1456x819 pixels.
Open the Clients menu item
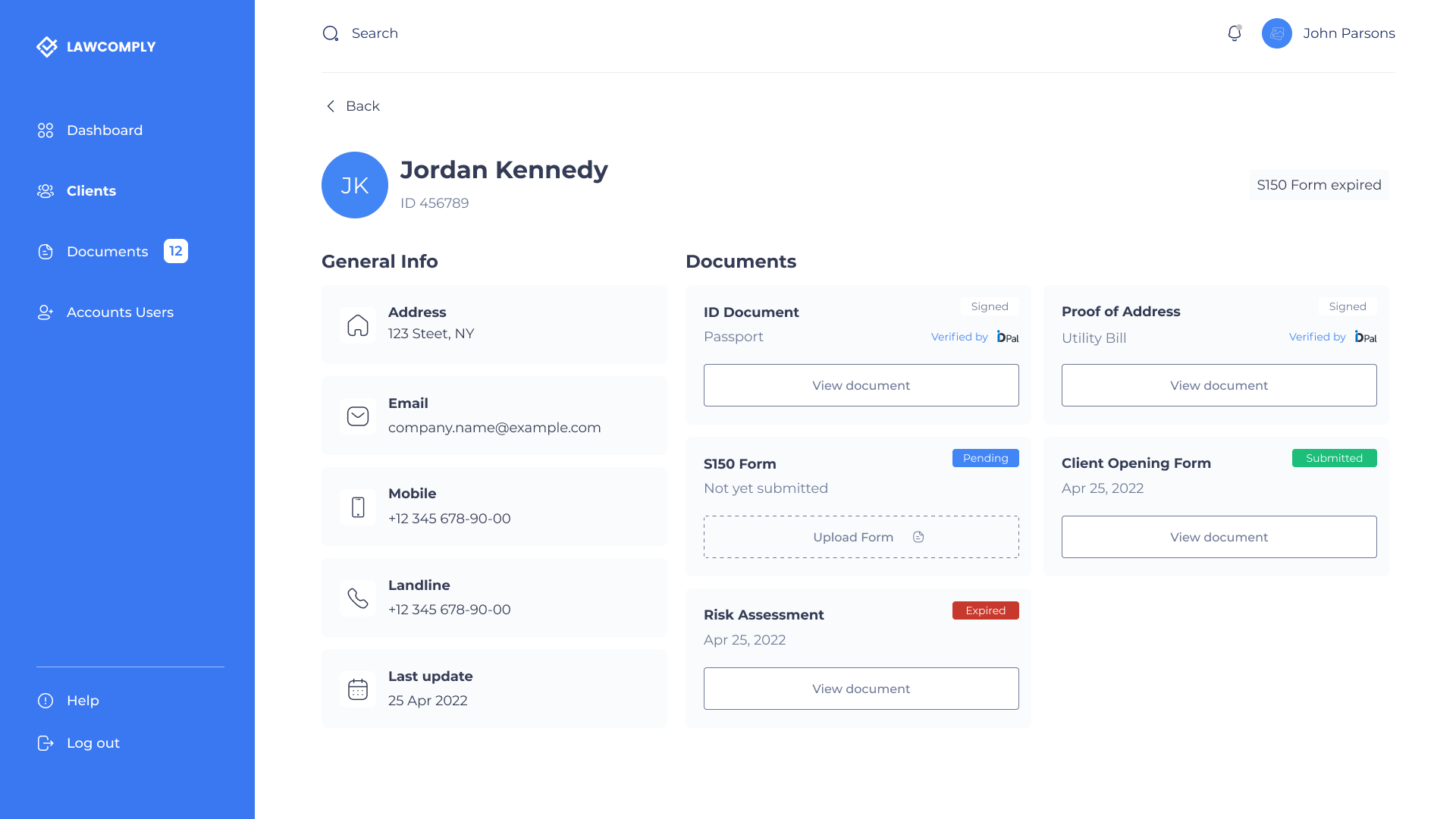point(91,191)
